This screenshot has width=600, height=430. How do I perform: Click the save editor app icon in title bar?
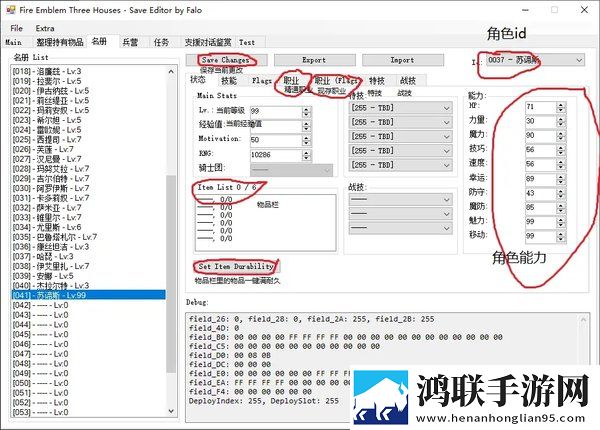click(11, 10)
